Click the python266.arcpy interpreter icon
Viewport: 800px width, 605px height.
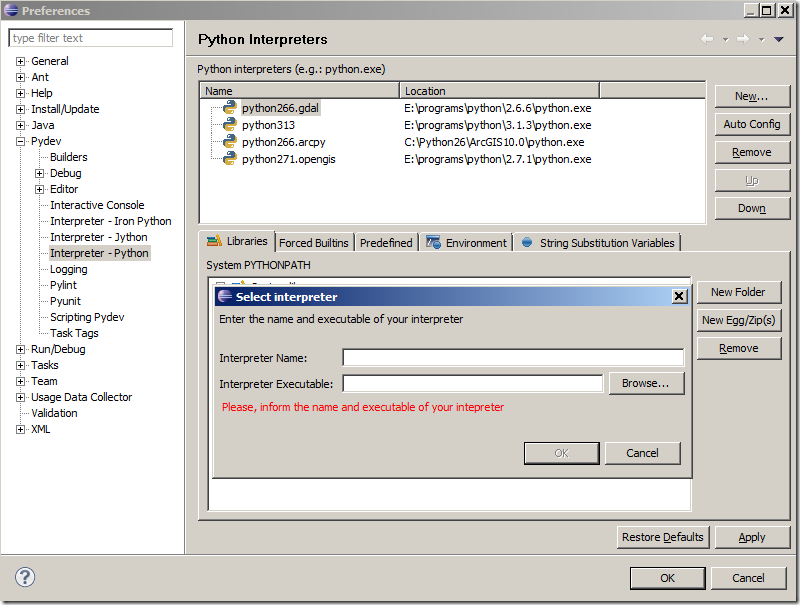click(230, 142)
